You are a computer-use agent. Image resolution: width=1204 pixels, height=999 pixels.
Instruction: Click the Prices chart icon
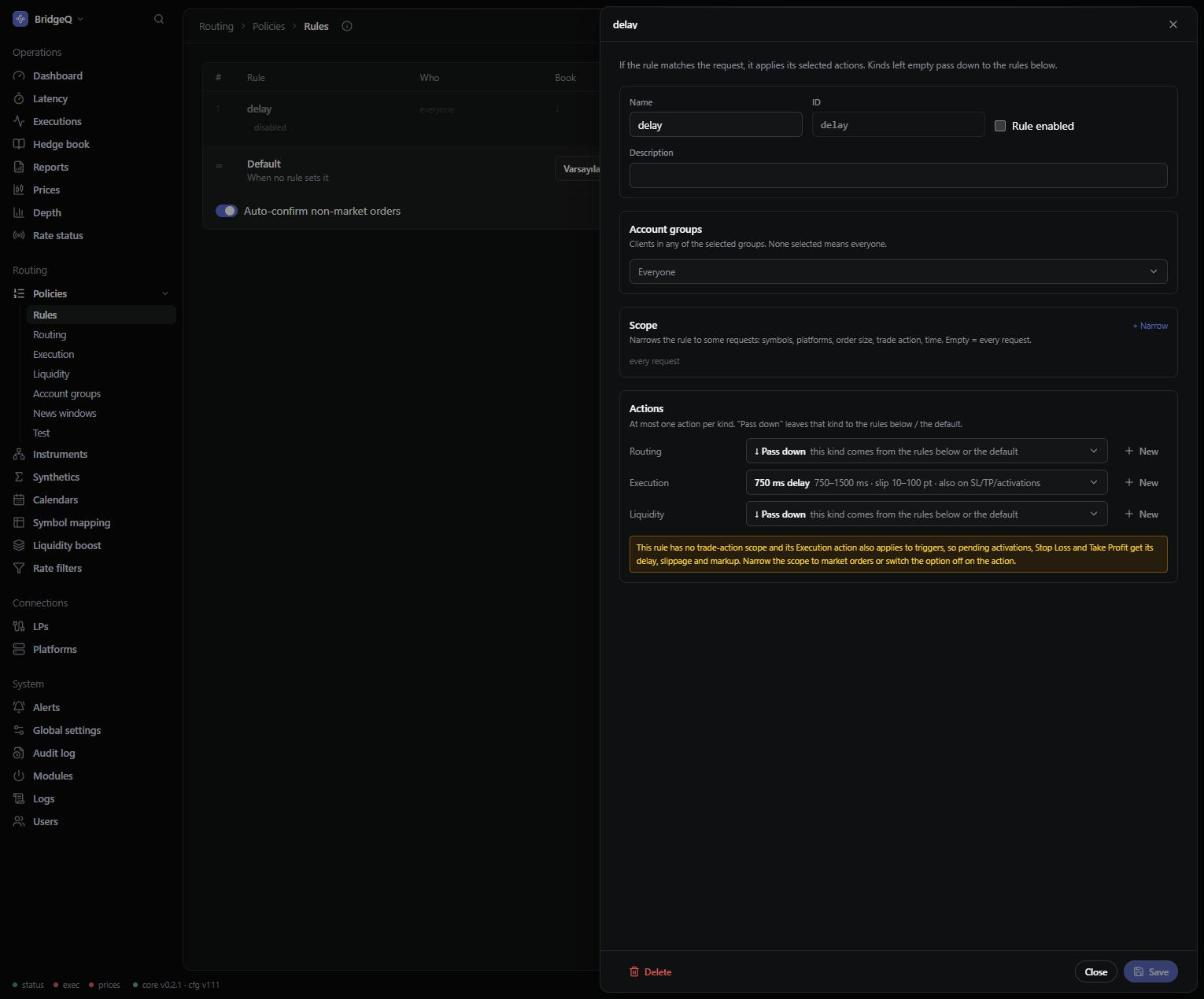(x=19, y=190)
